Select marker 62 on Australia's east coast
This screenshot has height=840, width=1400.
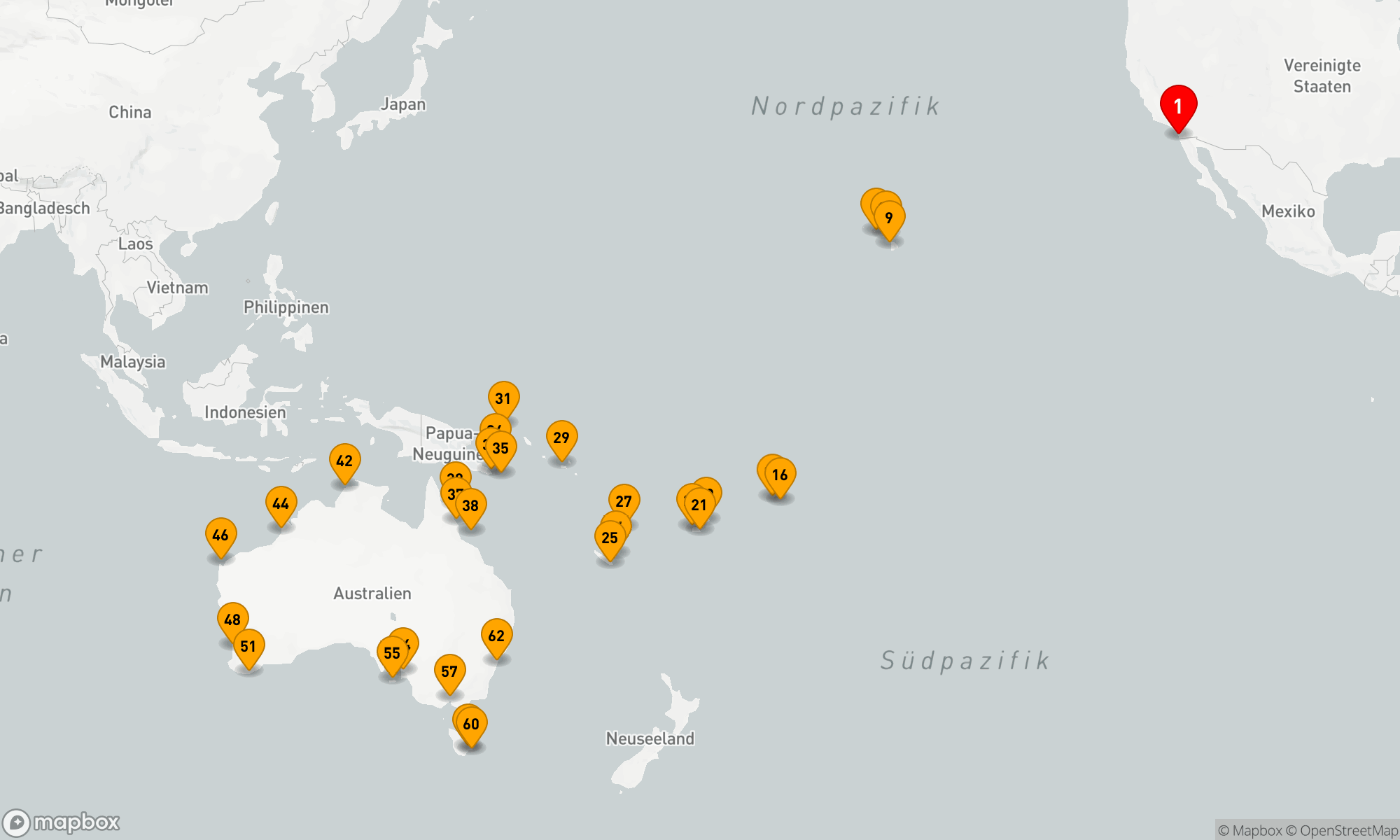496,636
